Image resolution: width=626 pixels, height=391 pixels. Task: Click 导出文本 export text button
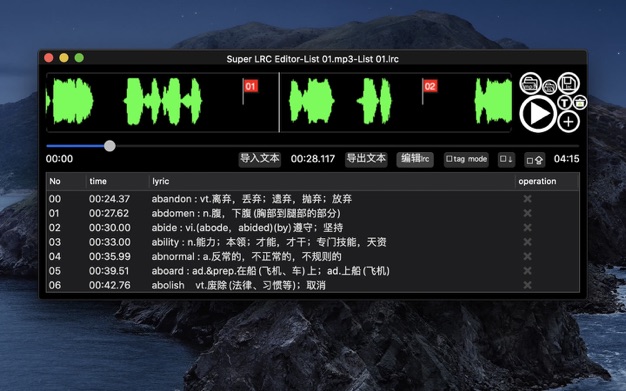click(366, 159)
